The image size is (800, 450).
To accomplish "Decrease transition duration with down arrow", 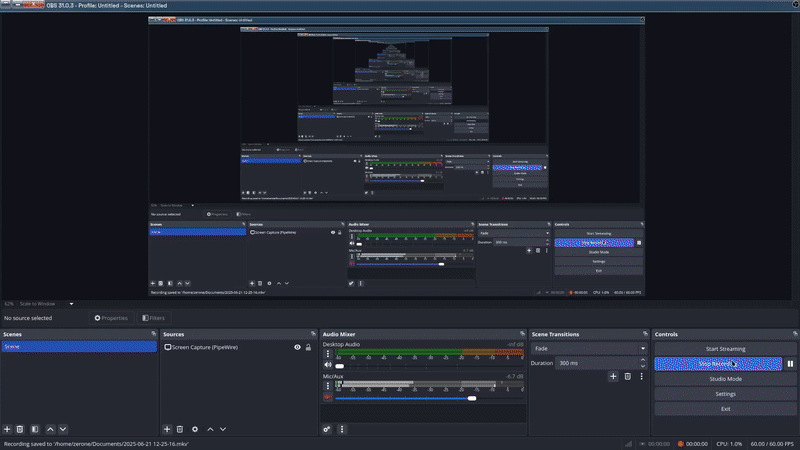I will [x=643, y=366].
